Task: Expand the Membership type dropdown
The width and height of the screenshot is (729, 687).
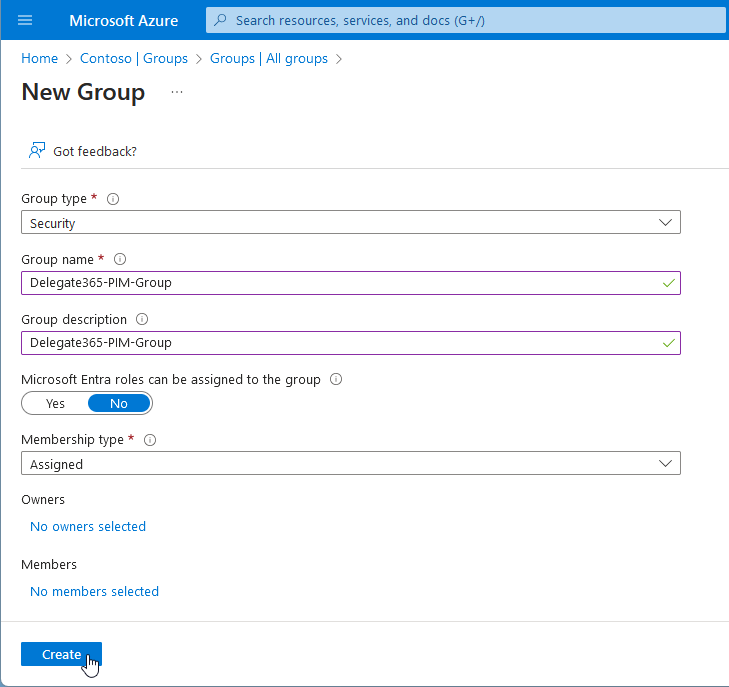Action: coord(350,464)
